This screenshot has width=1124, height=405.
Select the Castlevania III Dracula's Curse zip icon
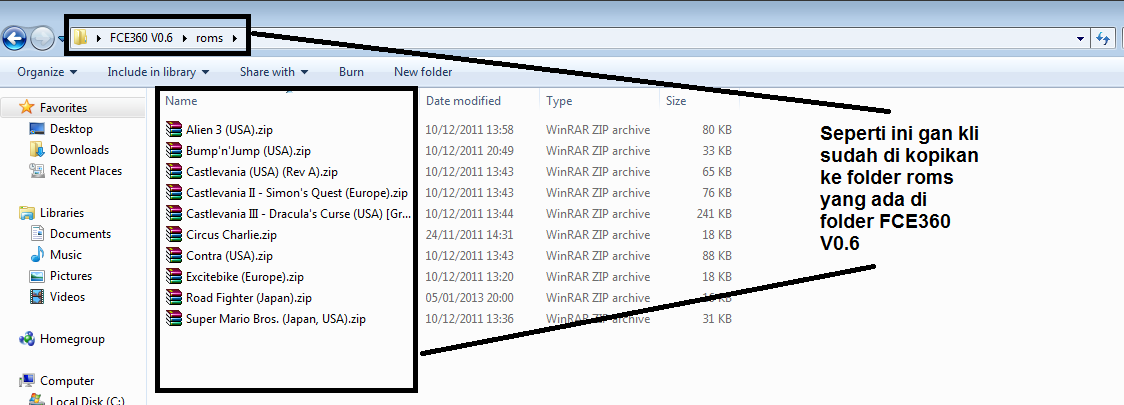[174, 214]
